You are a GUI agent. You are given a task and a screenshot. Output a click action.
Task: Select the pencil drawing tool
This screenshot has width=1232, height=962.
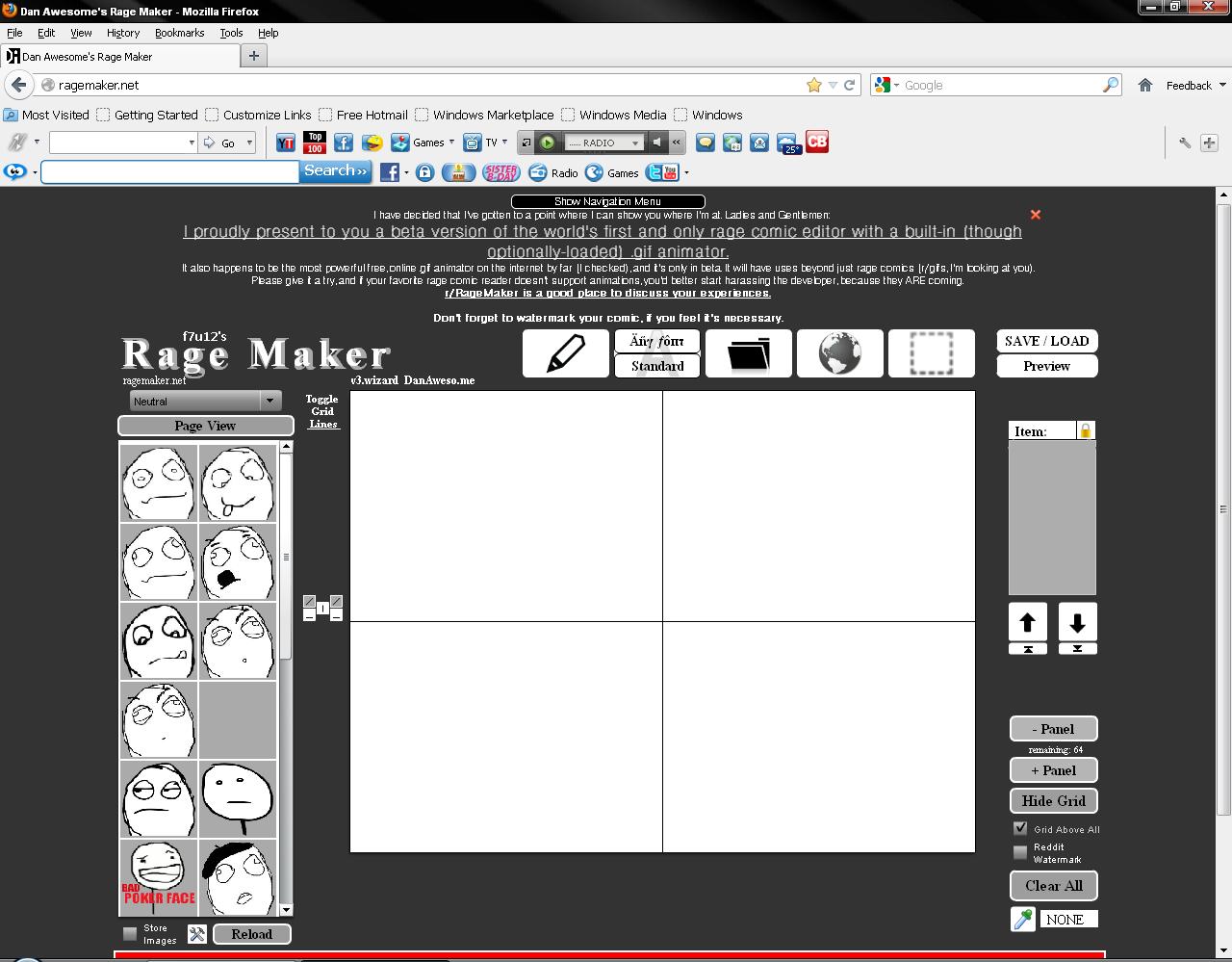pyautogui.click(x=565, y=353)
